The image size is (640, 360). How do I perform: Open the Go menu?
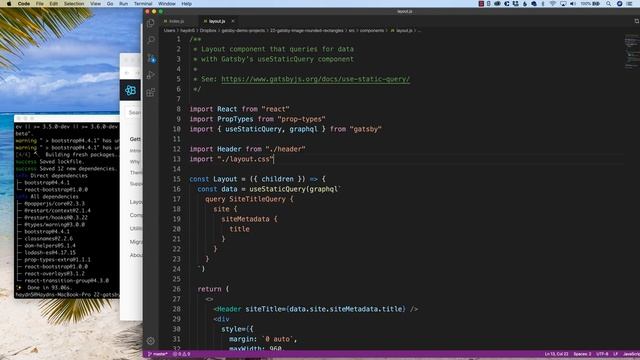[x=110, y=4]
